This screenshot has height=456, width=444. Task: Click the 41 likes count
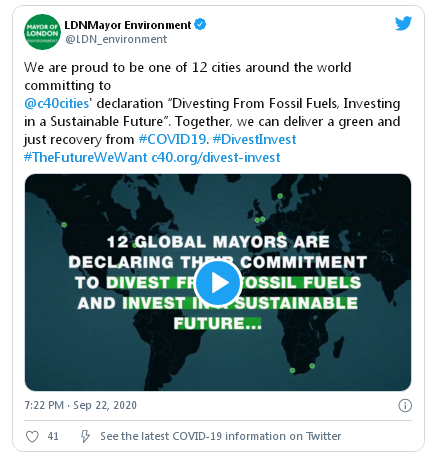(x=53, y=436)
